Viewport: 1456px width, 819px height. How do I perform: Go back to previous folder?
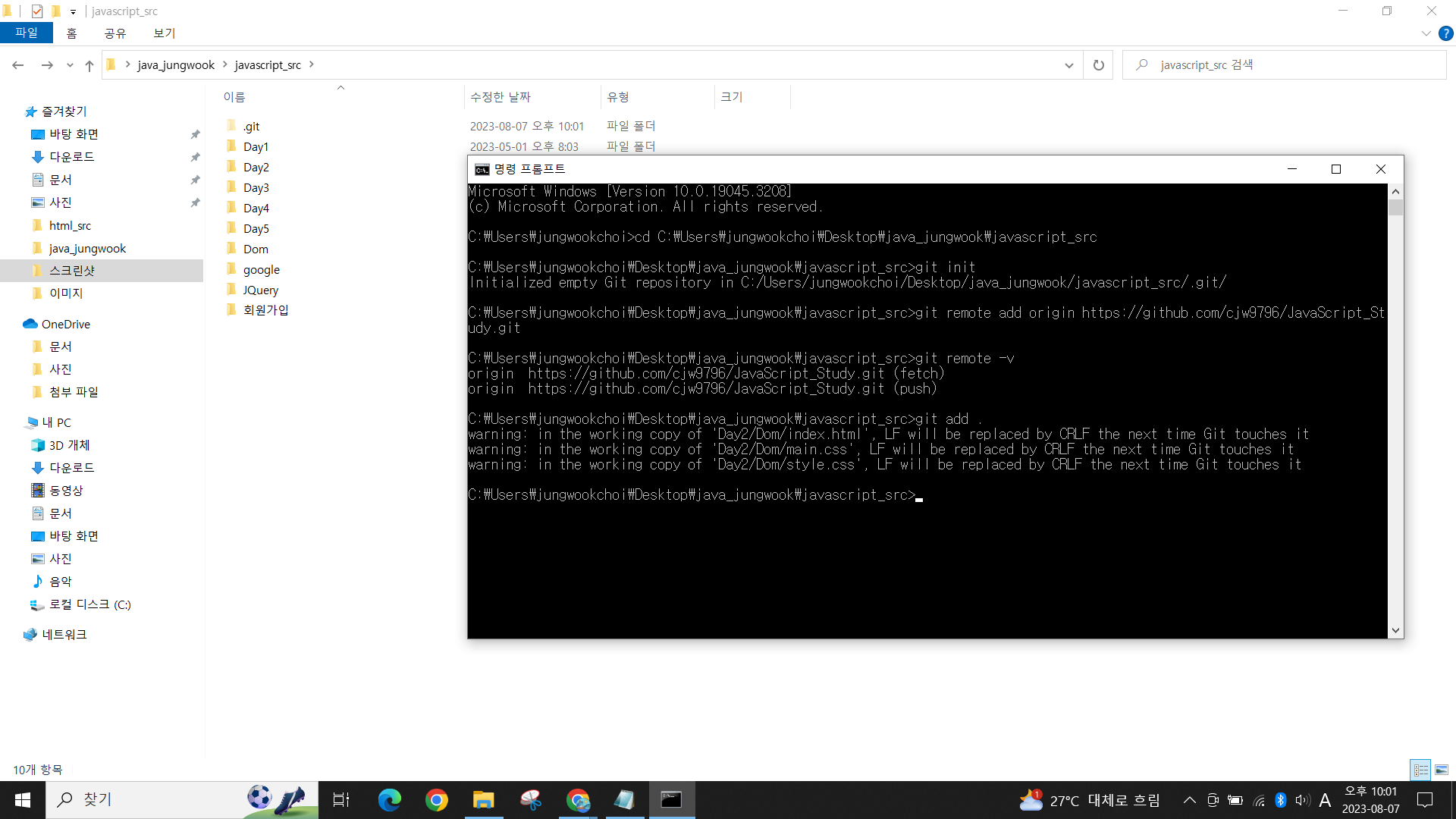18,65
